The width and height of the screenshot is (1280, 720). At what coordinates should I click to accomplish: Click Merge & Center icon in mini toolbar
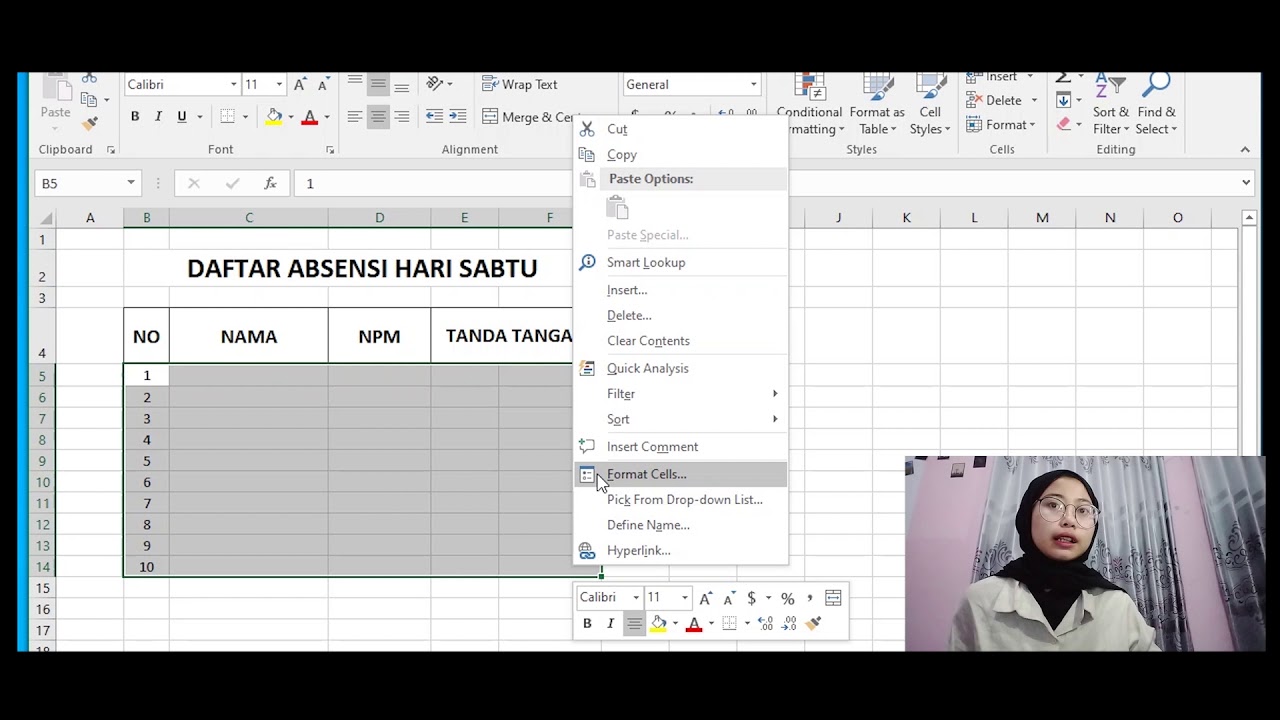833,598
